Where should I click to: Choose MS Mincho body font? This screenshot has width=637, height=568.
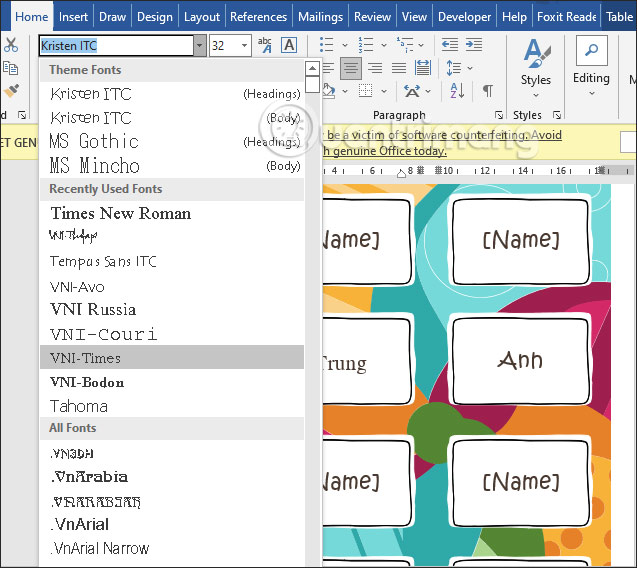pyautogui.click(x=172, y=165)
